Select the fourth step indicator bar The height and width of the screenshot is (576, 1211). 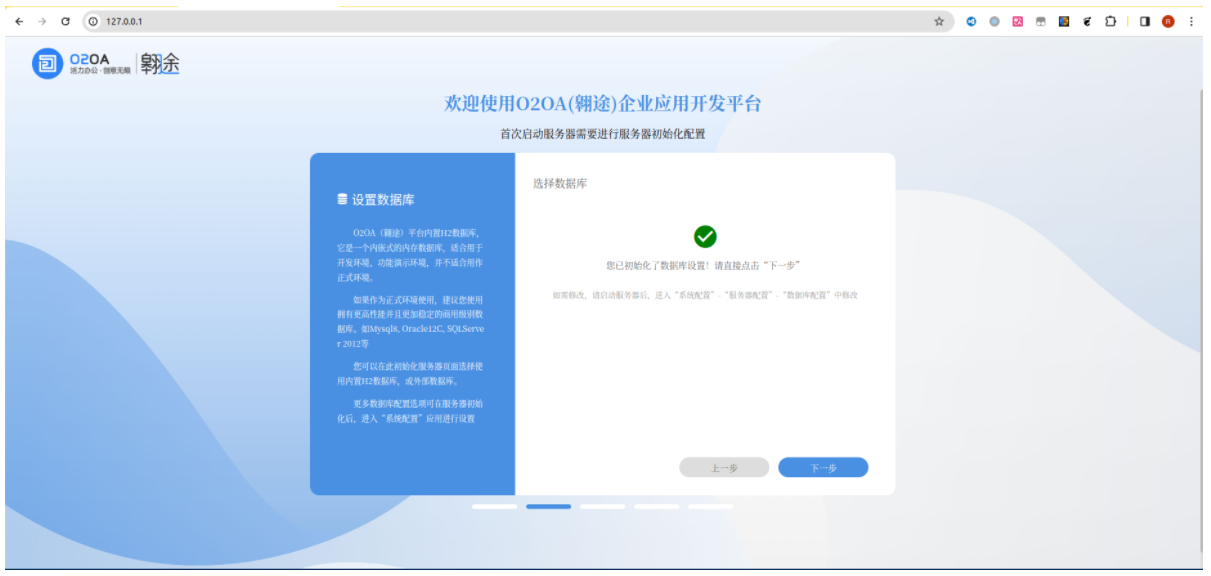pyautogui.click(x=656, y=506)
